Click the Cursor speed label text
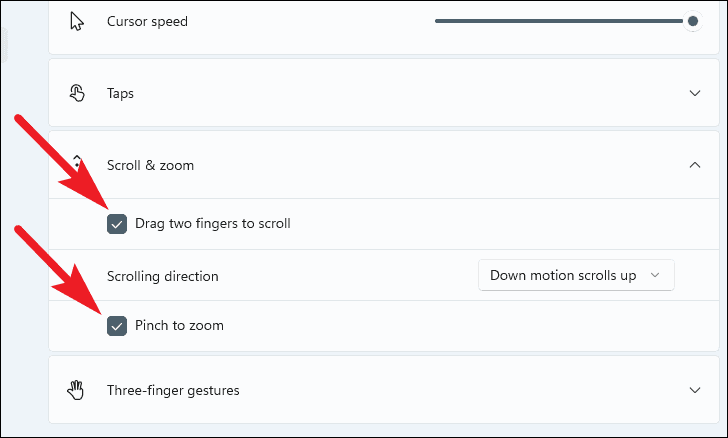 [x=147, y=21]
